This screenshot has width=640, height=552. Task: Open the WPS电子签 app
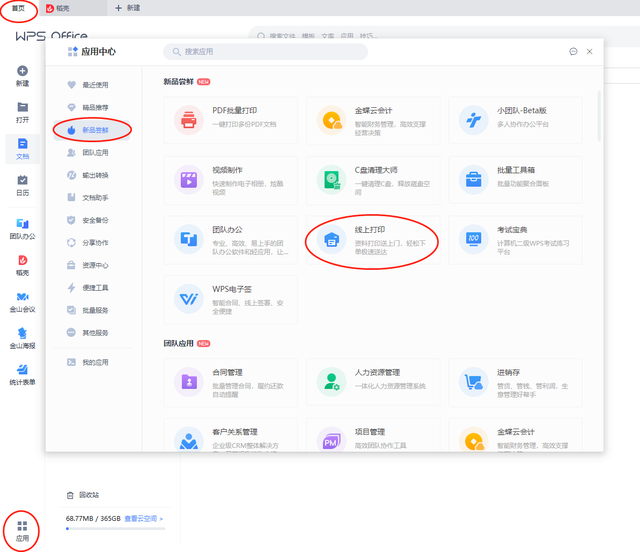pos(188,297)
